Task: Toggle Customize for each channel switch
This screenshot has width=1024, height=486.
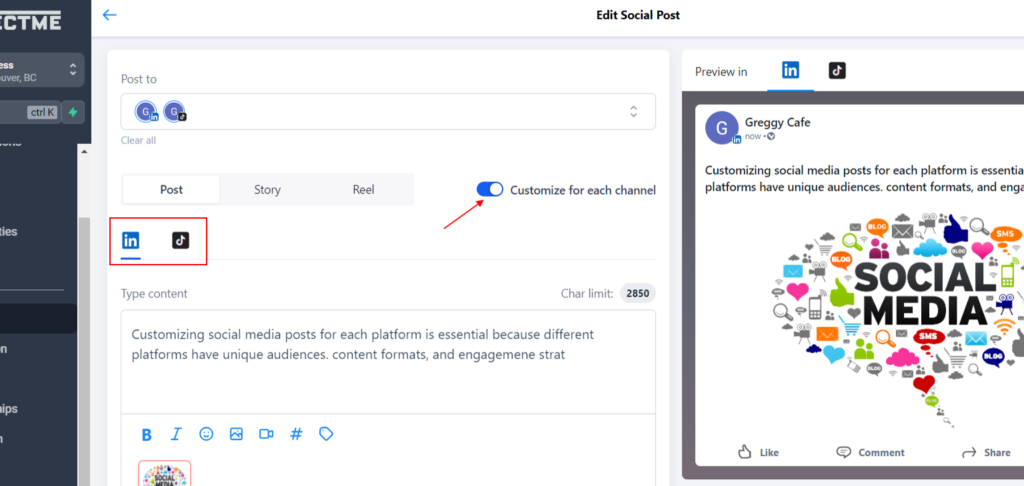Action: 490,190
